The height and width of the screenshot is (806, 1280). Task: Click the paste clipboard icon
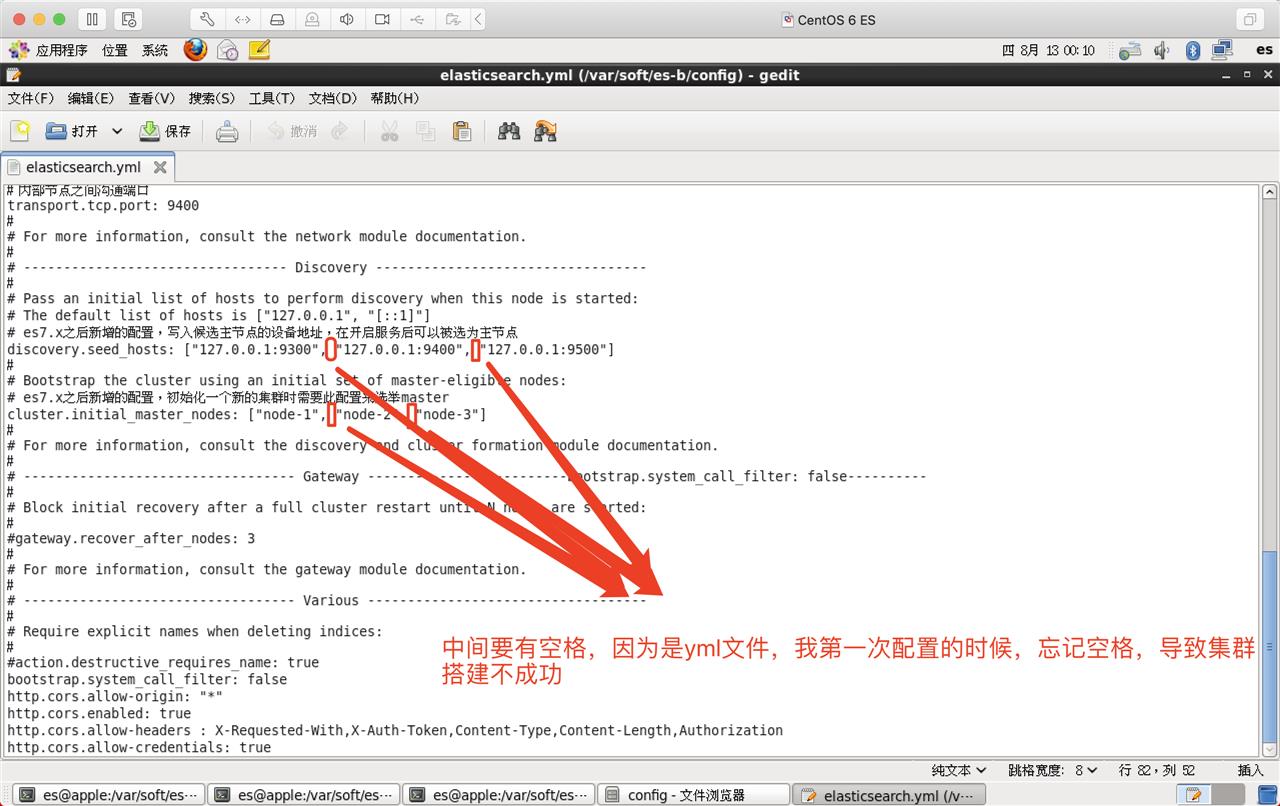[461, 131]
